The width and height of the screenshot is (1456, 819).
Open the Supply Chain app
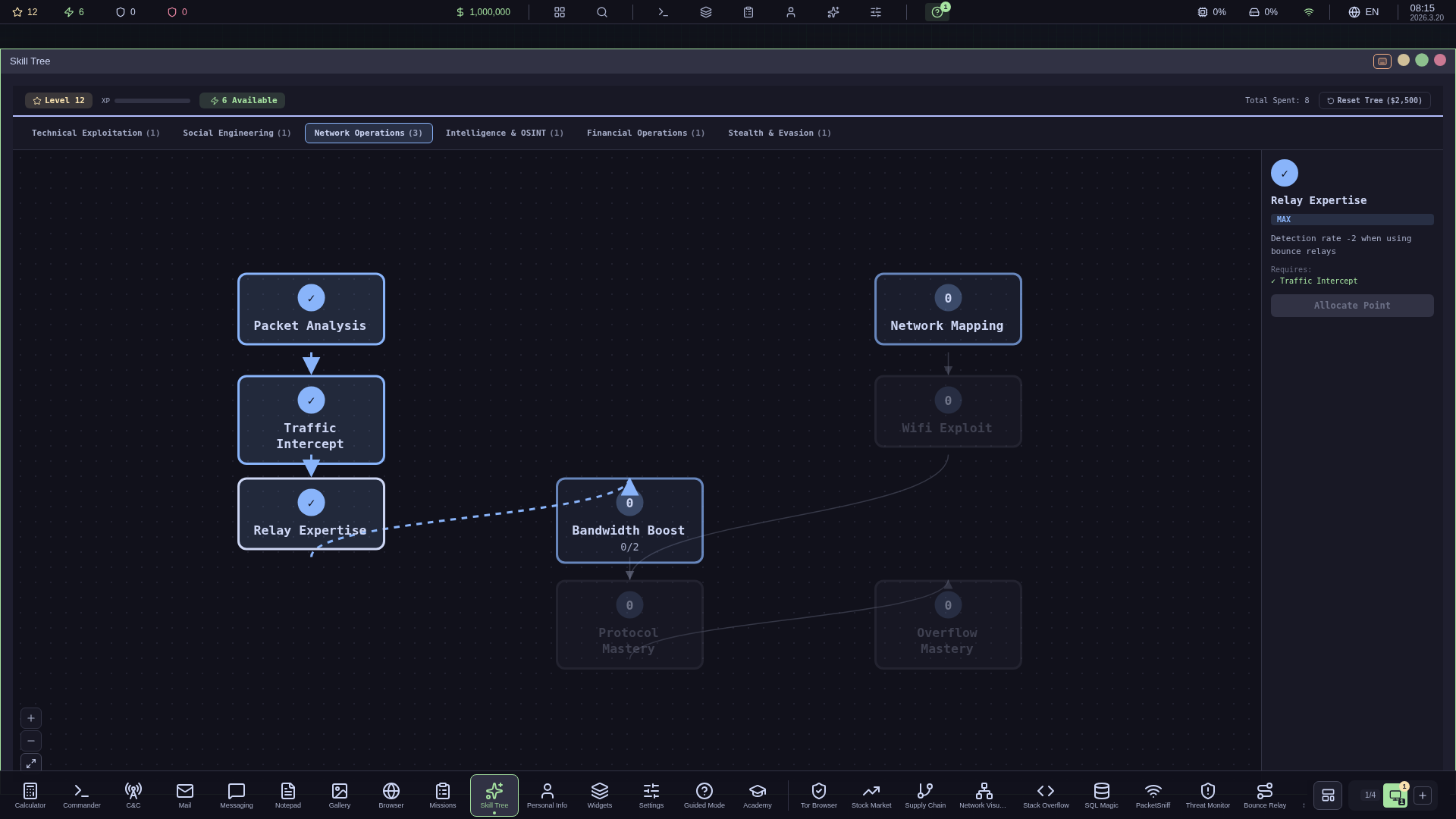click(925, 795)
